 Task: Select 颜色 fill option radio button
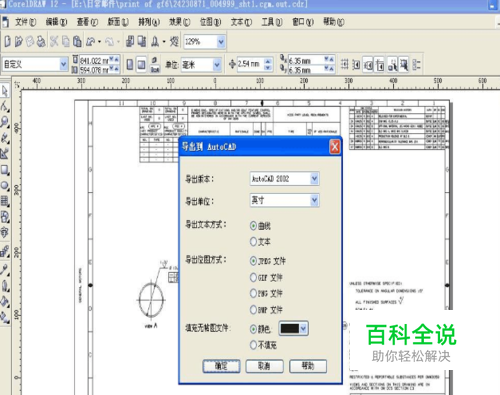coord(254,329)
